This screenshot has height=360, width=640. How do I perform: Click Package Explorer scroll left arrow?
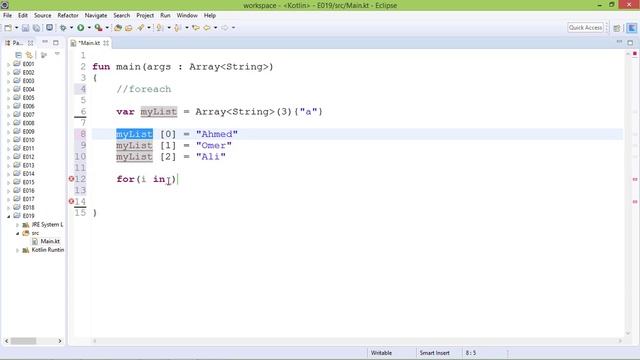click(x=7, y=341)
